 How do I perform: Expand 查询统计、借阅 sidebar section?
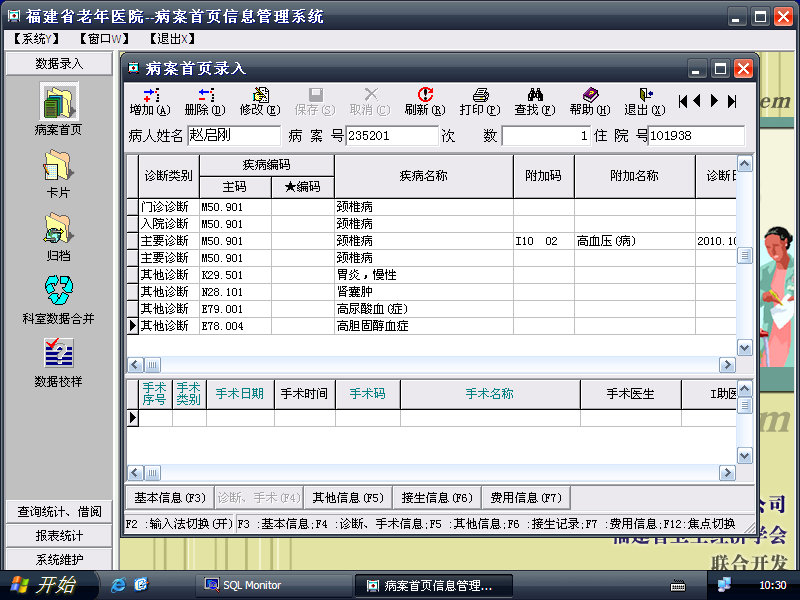click(59, 512)
